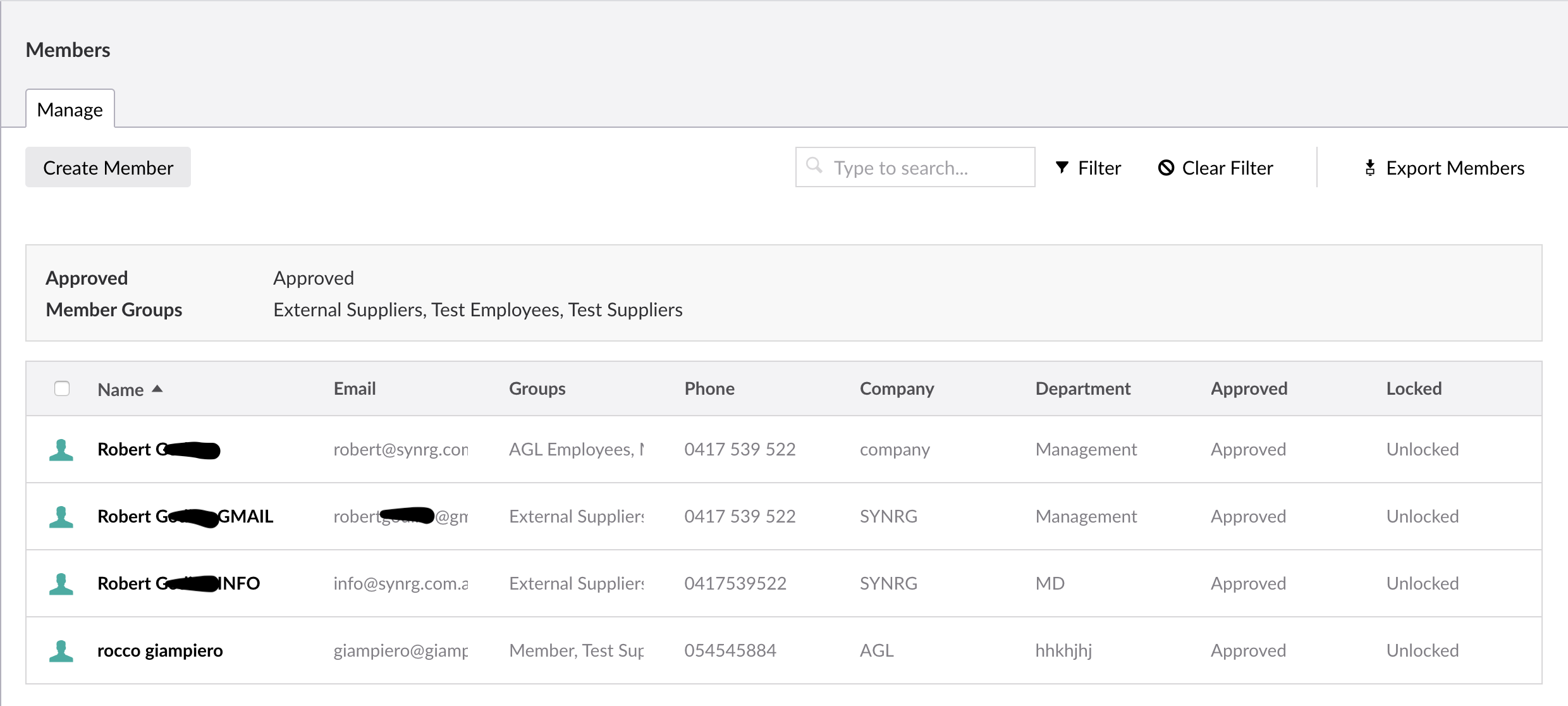Switch to the Manage tab
The height and width of the screenshot is (706, 1568).
point(70,109)
